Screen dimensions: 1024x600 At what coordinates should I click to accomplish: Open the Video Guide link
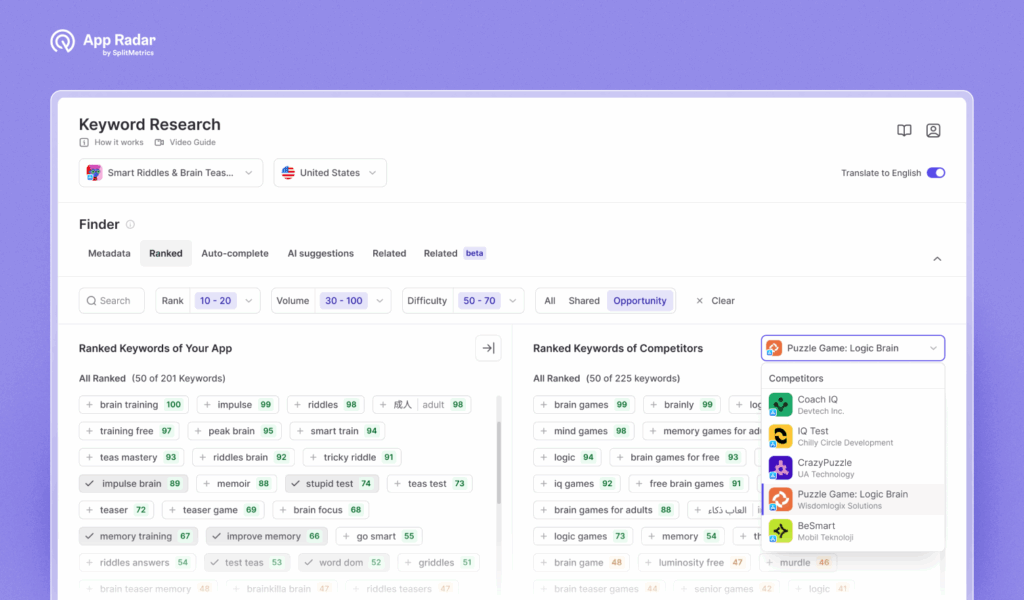[x=184, y=142]
